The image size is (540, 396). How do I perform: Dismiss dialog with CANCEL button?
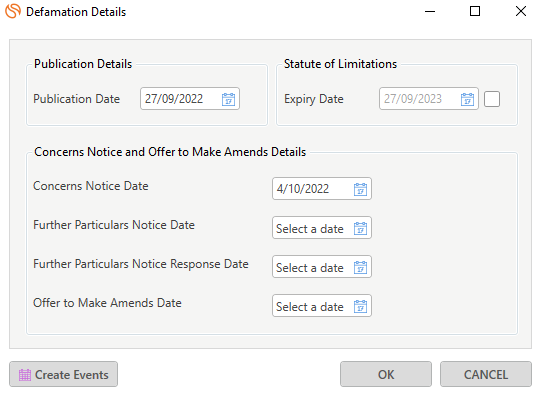[x=486, y=374]
